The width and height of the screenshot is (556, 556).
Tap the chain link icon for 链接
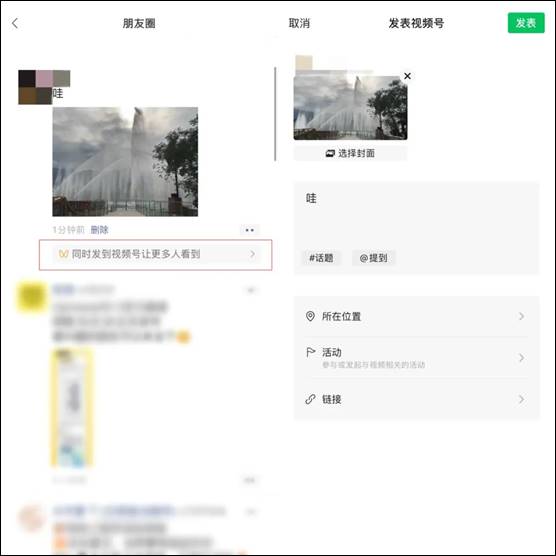pyautogui.click(x=310, y=399)
